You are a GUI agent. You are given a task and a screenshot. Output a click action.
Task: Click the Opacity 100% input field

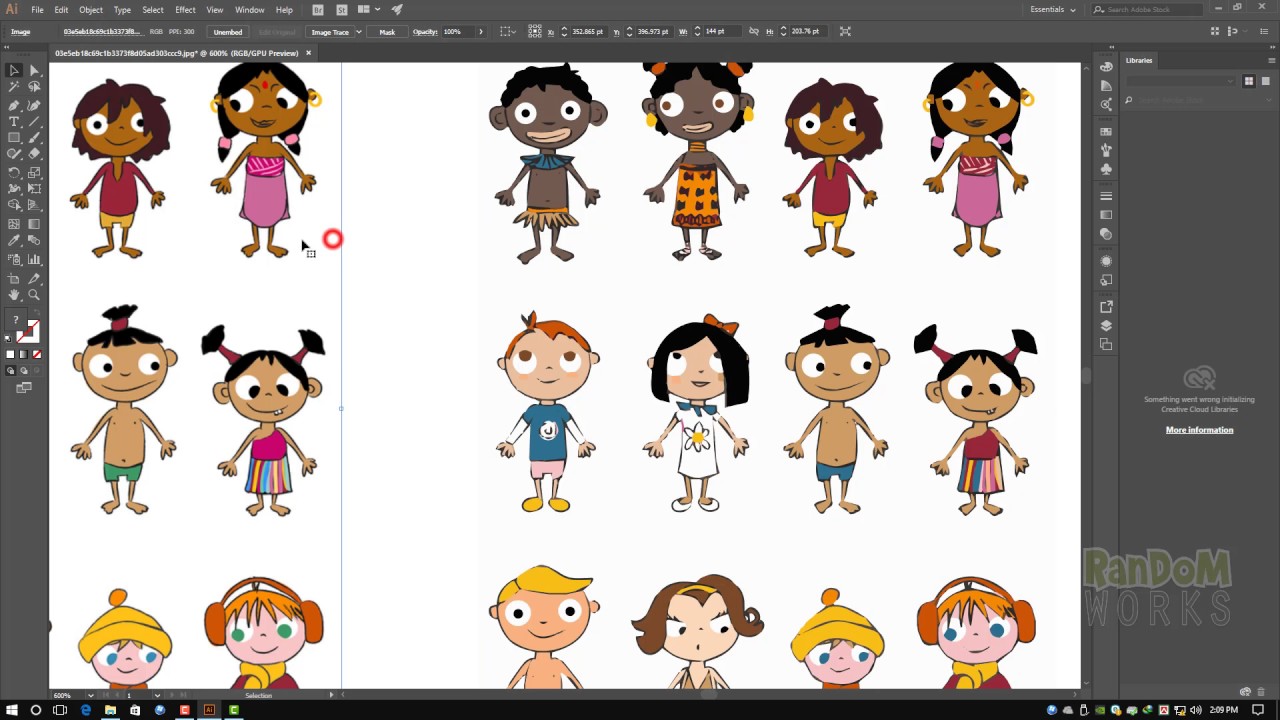coord(457,32)
